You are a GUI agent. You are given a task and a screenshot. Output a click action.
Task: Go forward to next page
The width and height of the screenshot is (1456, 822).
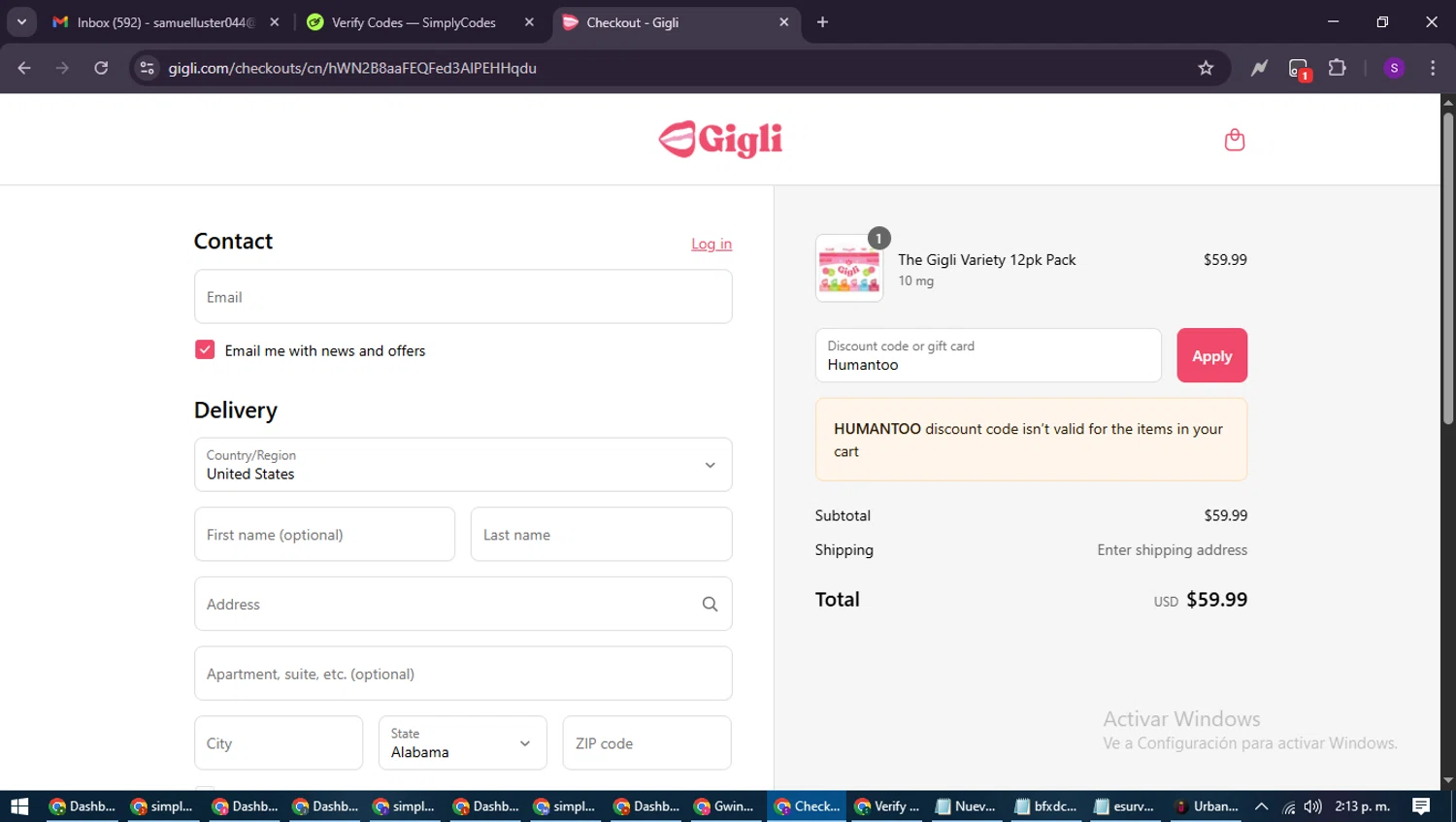pyautogui.click(x=62, y=68)
